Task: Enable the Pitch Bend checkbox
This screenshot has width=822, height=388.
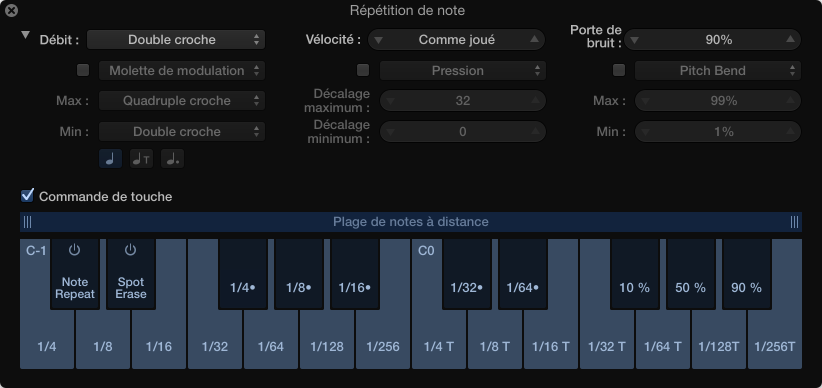Action: tap(619, 70)
